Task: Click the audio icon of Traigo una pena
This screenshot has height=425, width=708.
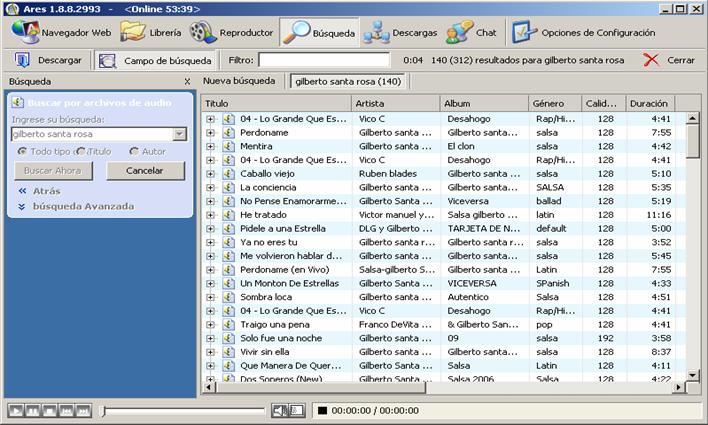Action: point(228,324)
